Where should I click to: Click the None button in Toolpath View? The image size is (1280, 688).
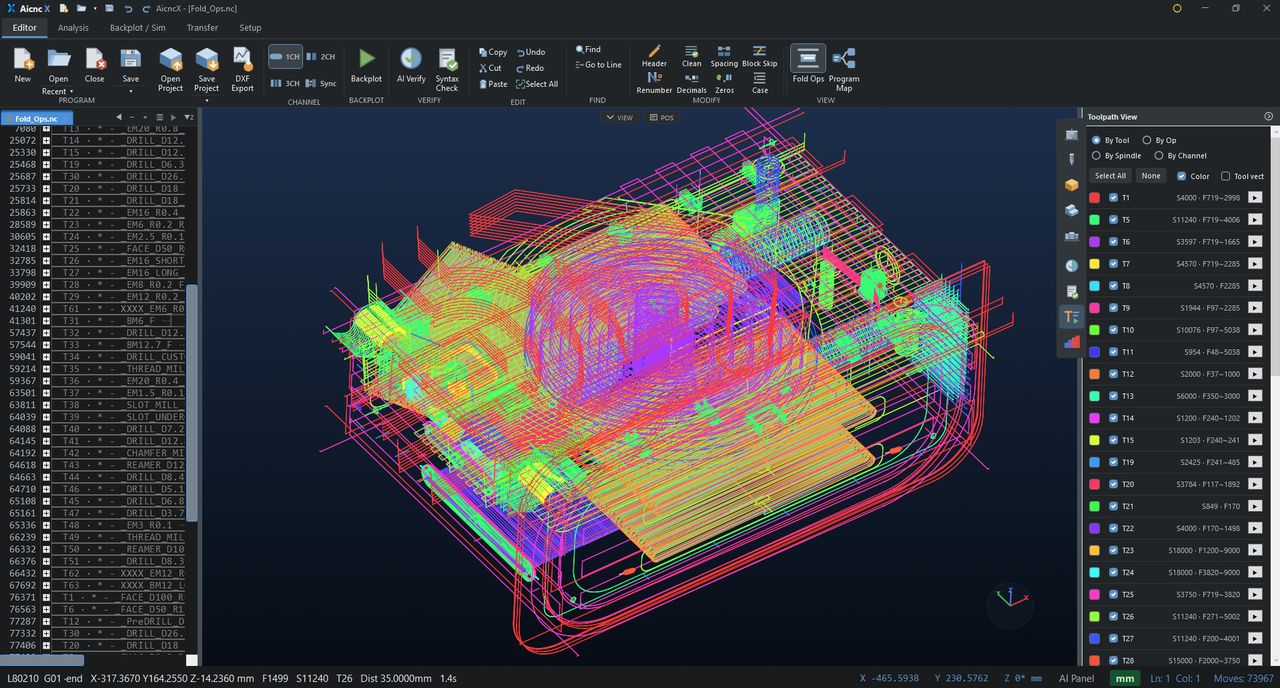pyautogui.click(x=1151, y=176)
